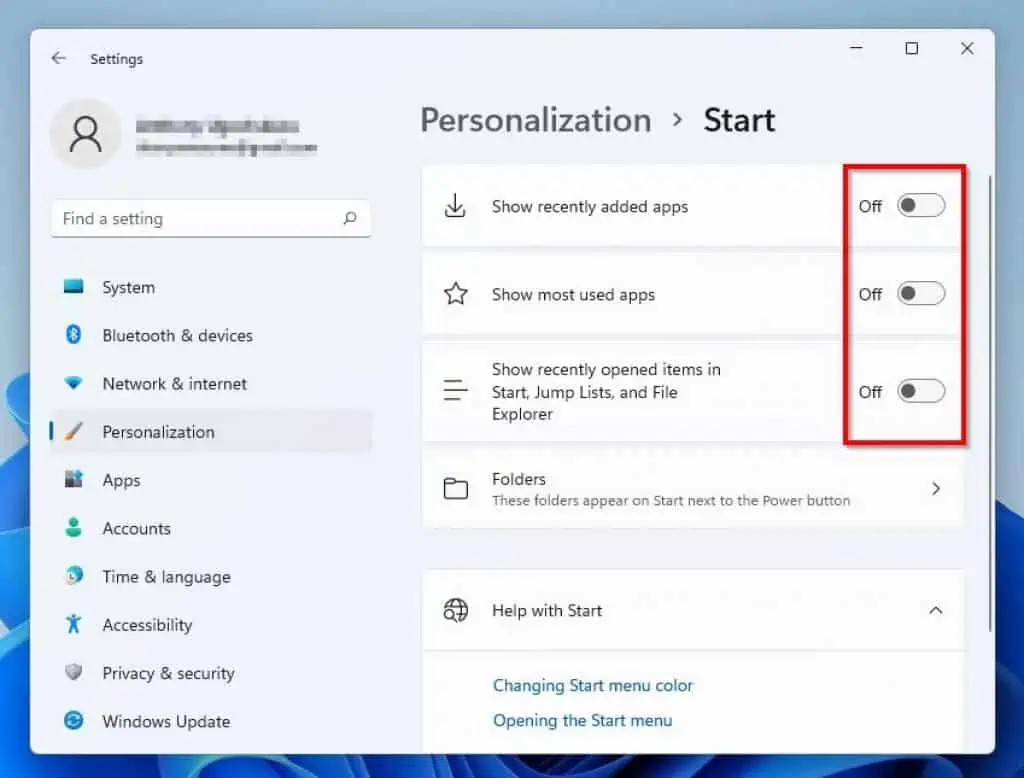Open Folders settings with chevron arrow
Image resolution: width=1024 pixels, height=778 pixels.
click(935, 489)
